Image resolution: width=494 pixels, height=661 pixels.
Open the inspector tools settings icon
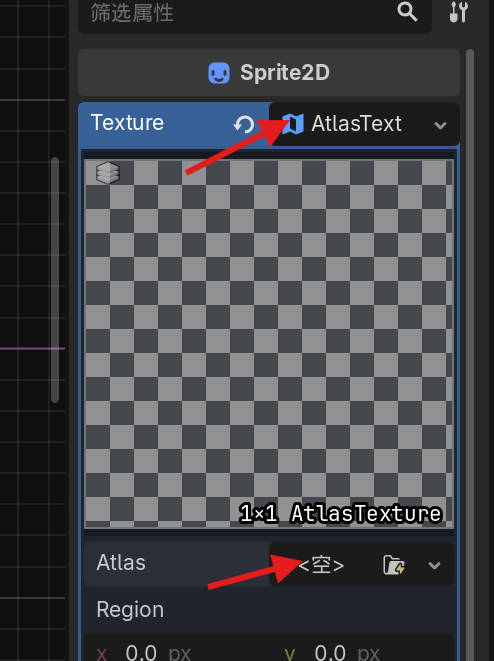pos(459,12)
